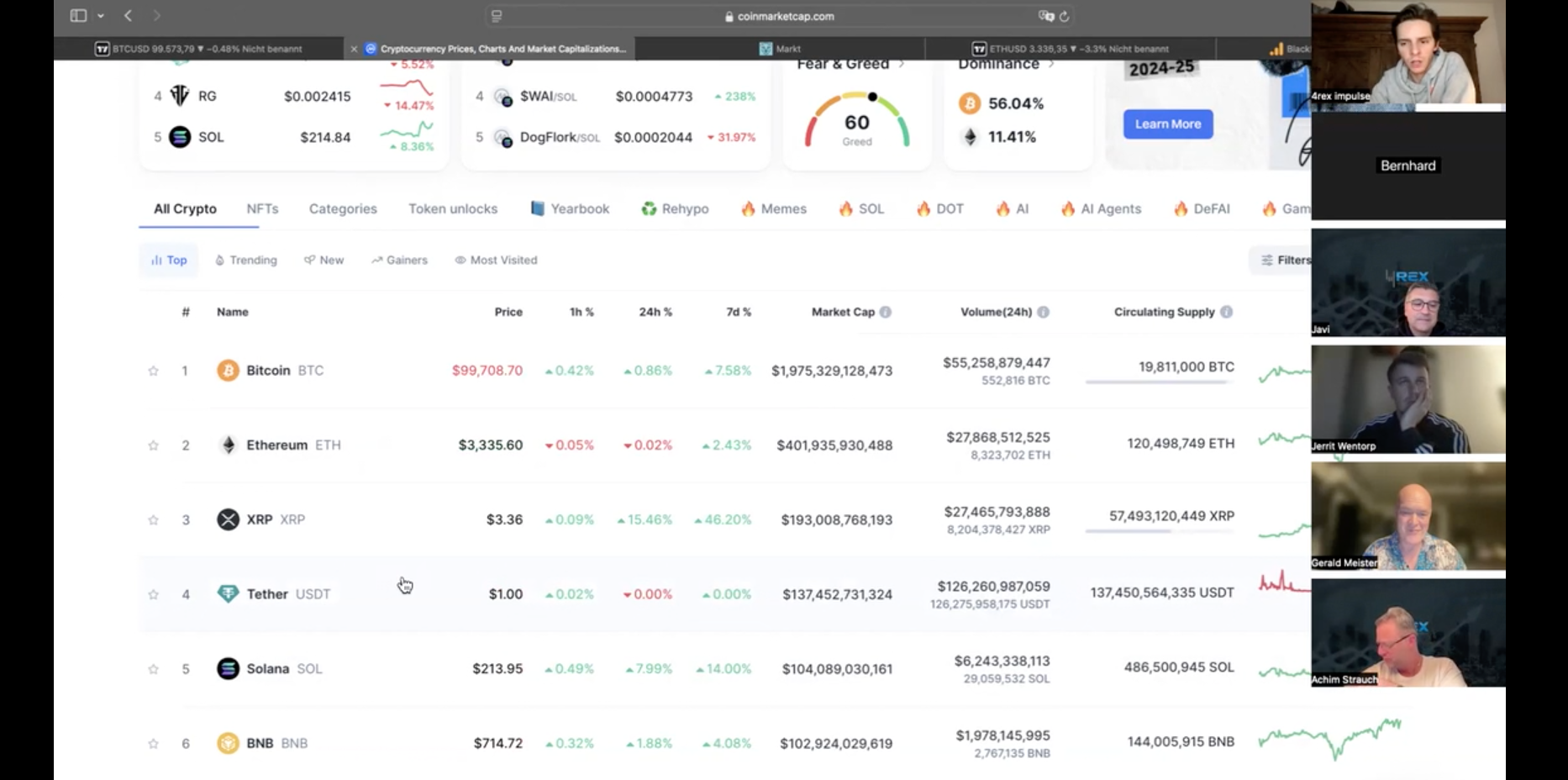Screen dimensions: 1568x780
Task: Click the Ethereum coin logo
Action: point(228,445)
